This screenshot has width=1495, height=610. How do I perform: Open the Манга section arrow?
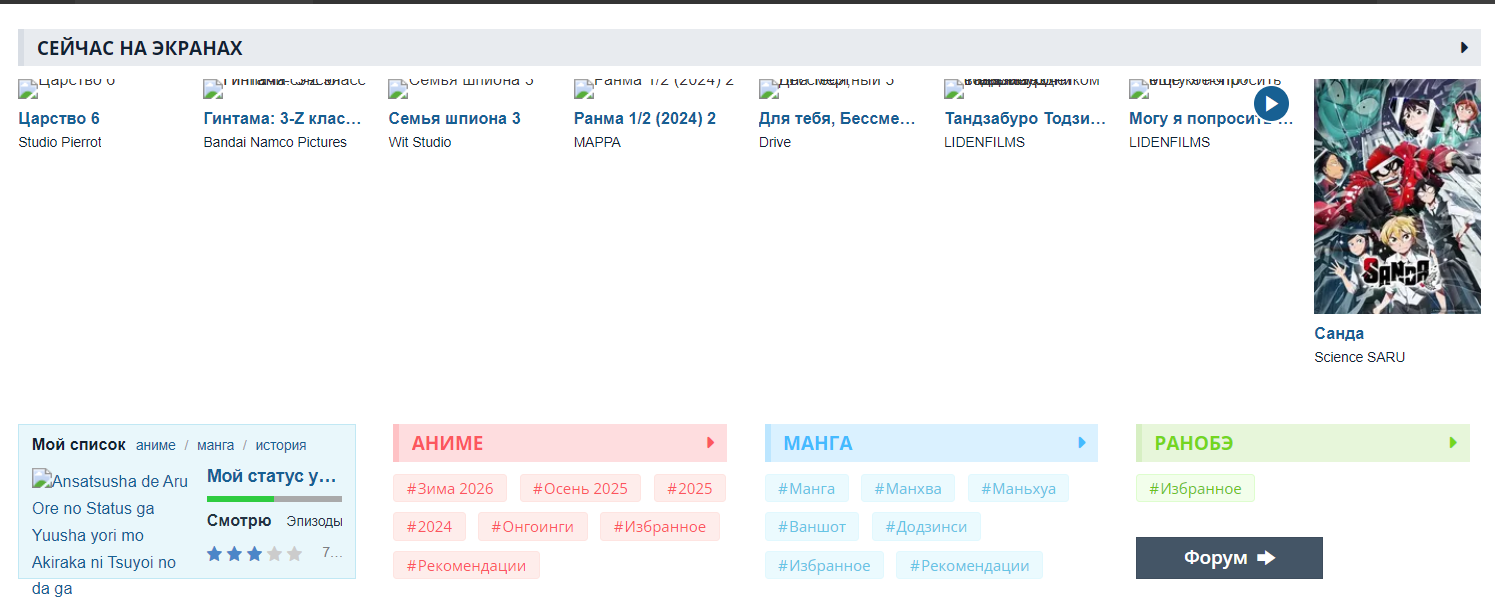1082,443
